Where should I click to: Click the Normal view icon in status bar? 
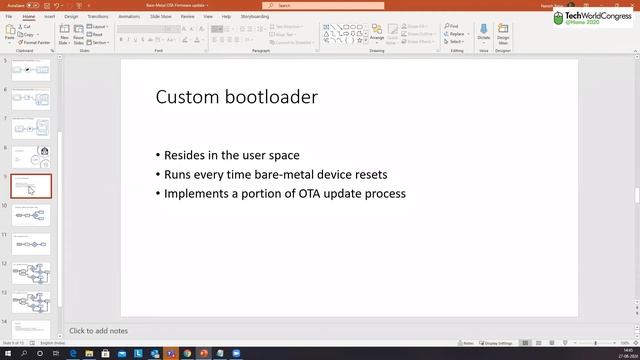(x=525, y=343)
